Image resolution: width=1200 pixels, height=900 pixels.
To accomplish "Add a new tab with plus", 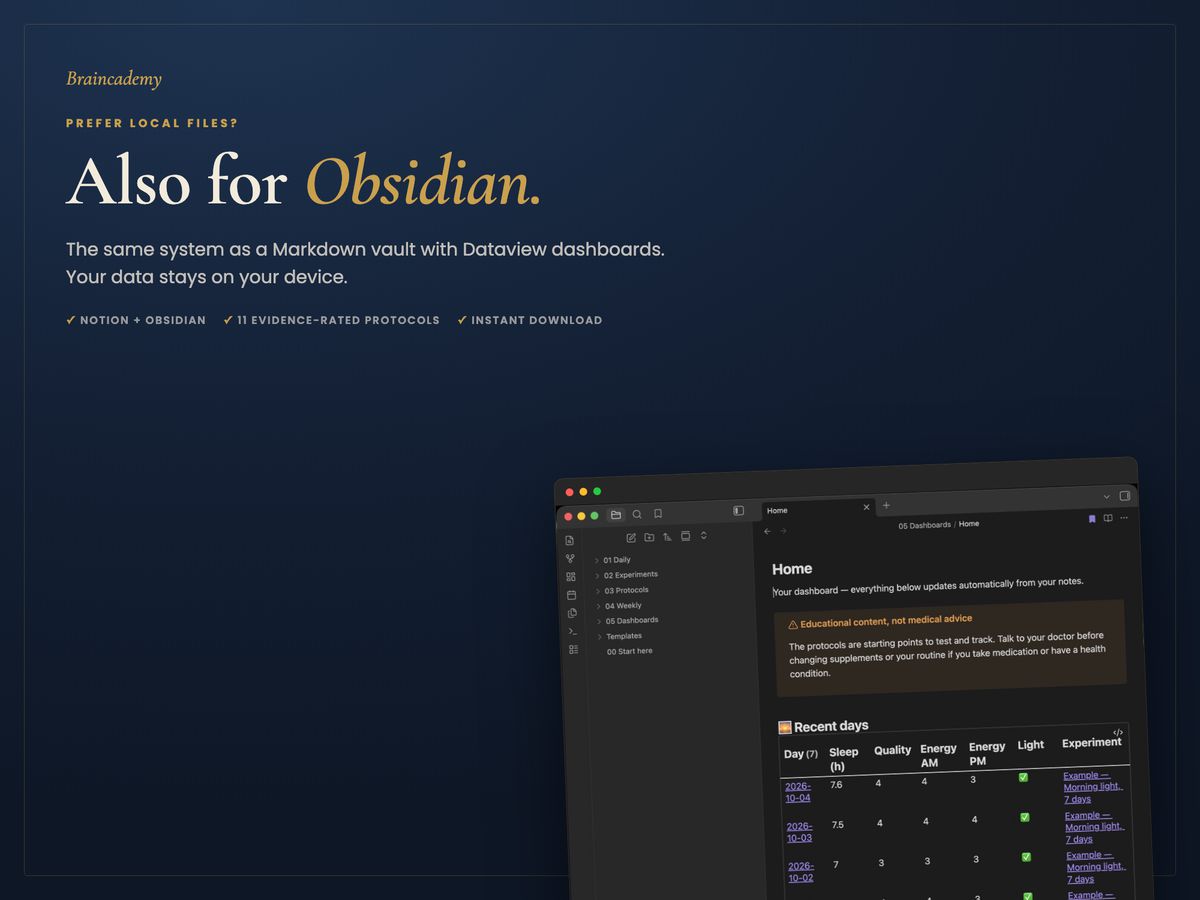I will click(x=886, y=505).
